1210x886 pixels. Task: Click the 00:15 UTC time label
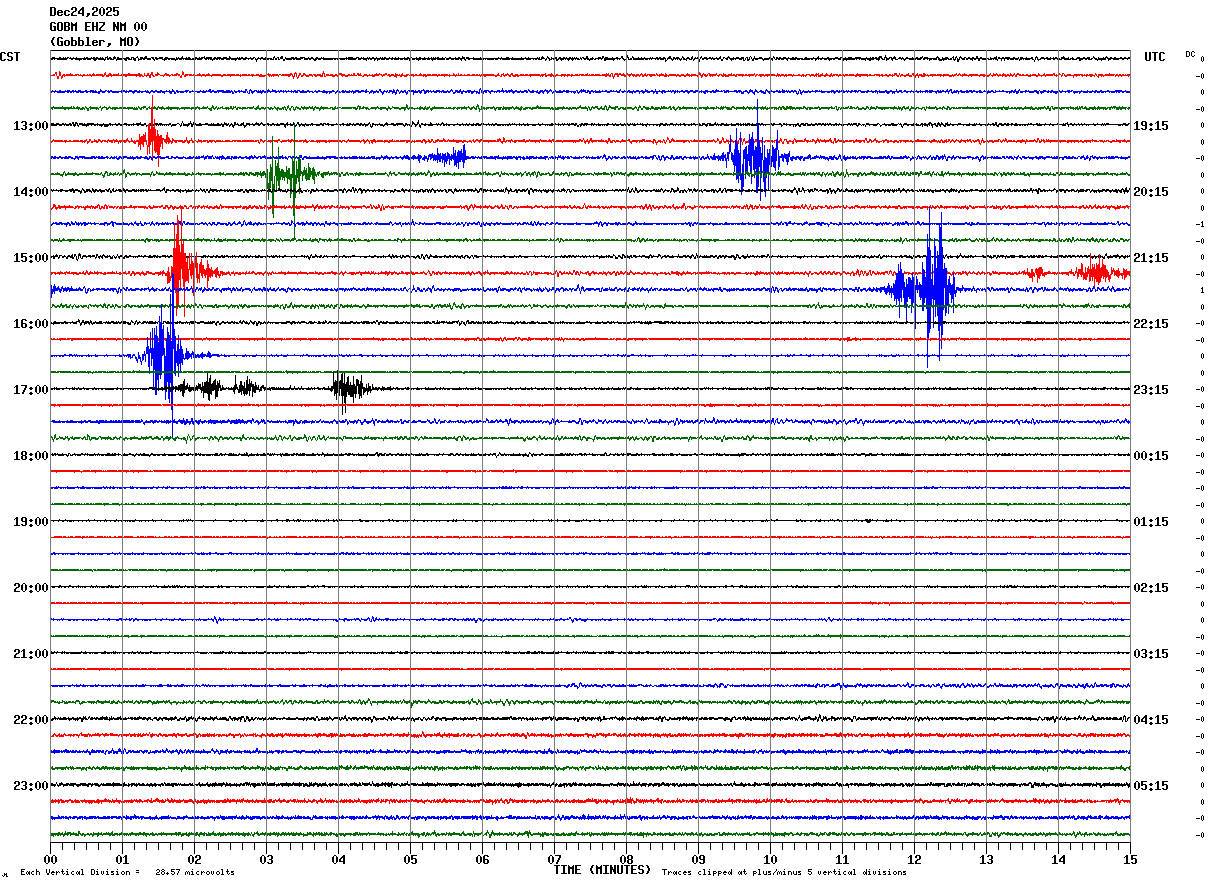[x=1151, y=456]
